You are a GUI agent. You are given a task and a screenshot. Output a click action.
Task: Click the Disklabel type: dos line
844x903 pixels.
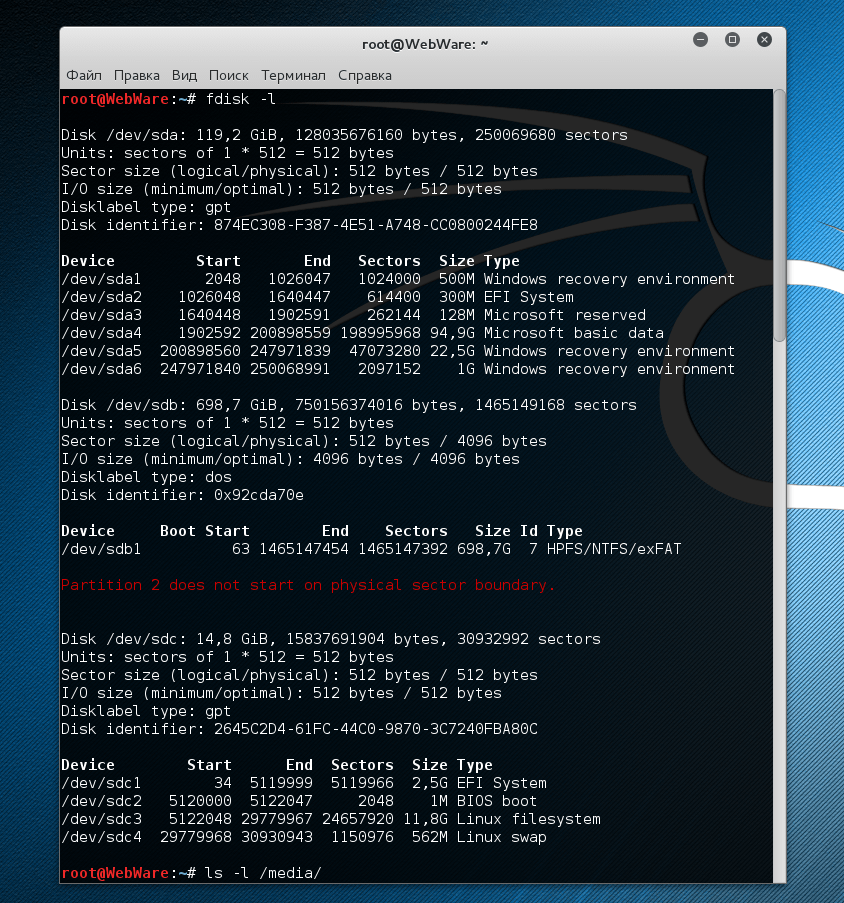146,477
